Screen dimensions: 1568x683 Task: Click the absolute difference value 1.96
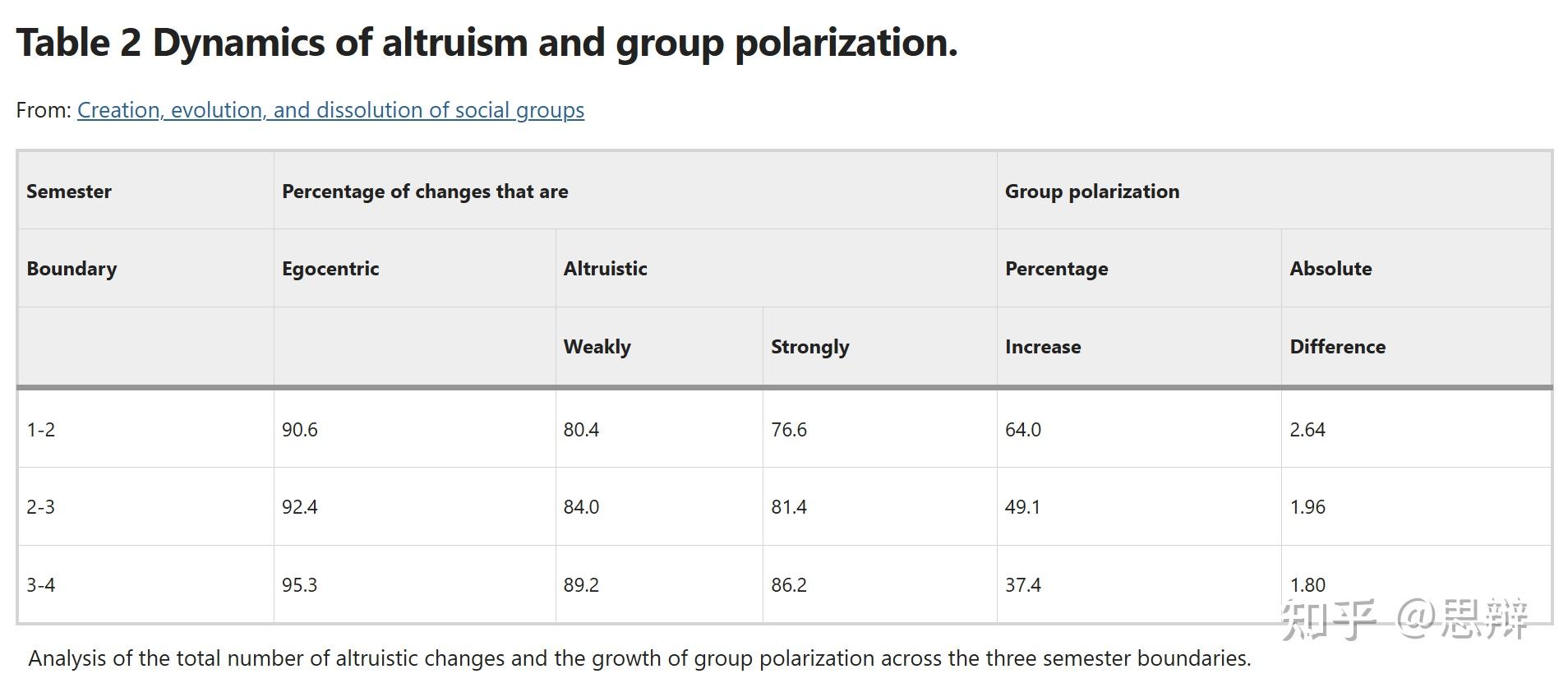[1307, 507]
